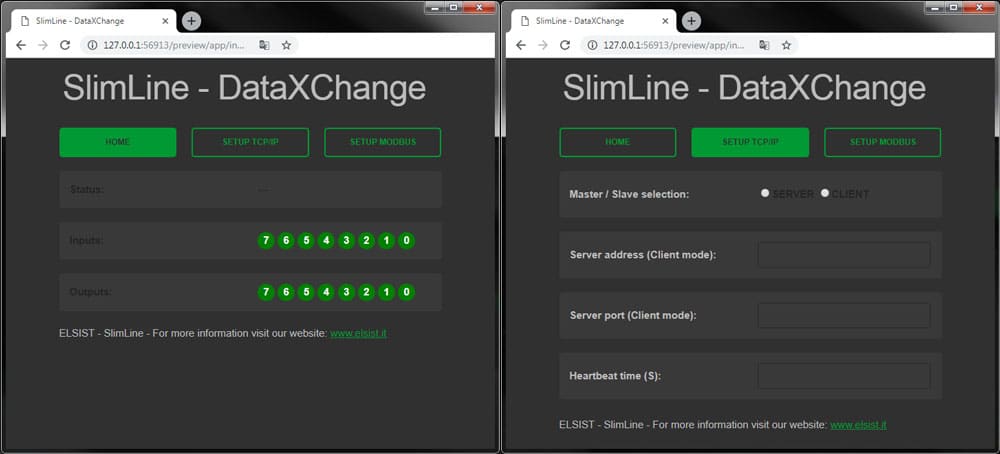The image size is (1000, 454).
Task: Click forward arrow in right browser window
Action: point(543,45)
